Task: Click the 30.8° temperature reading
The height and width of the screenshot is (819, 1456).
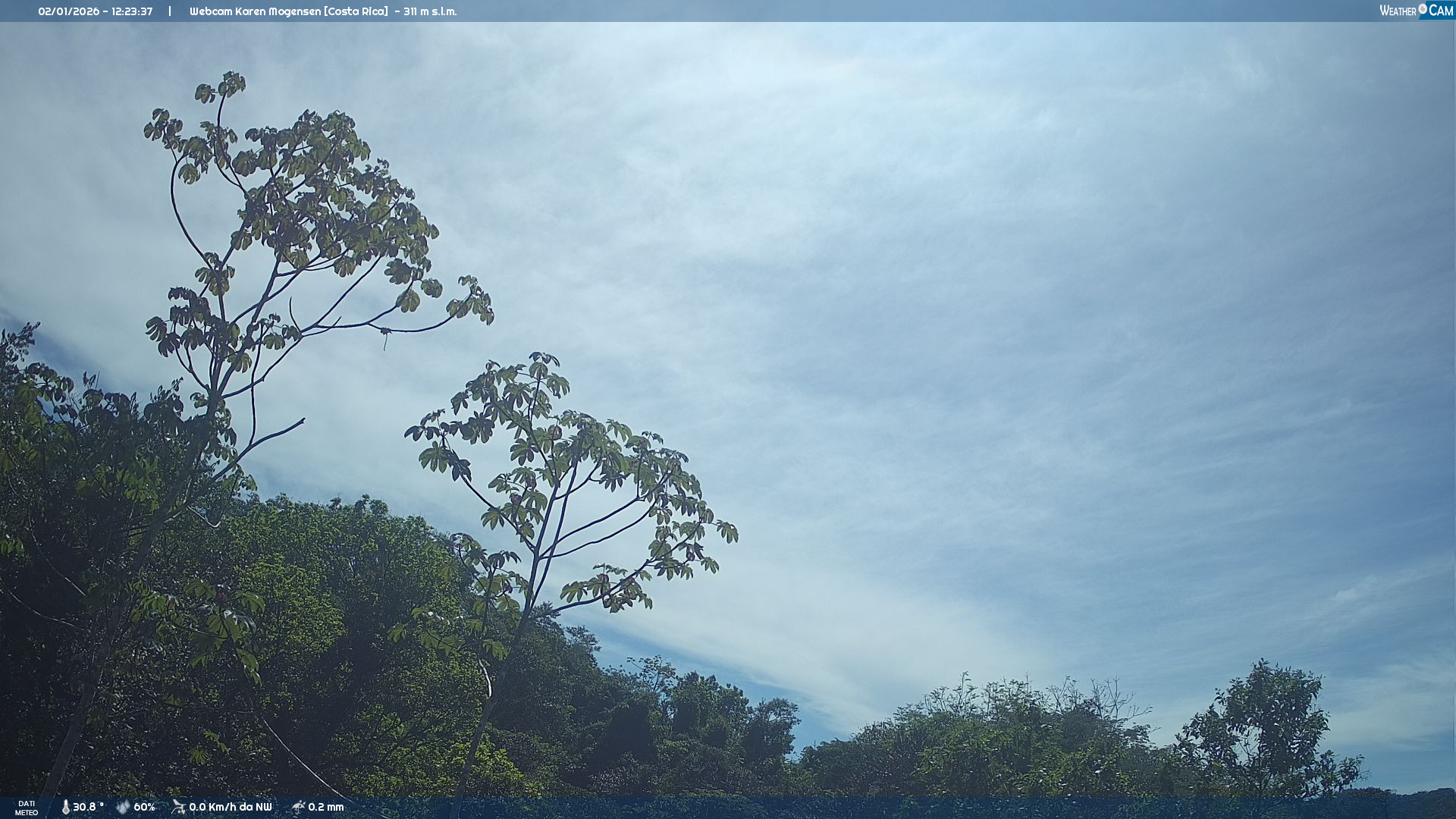Action: pos(88,807)
